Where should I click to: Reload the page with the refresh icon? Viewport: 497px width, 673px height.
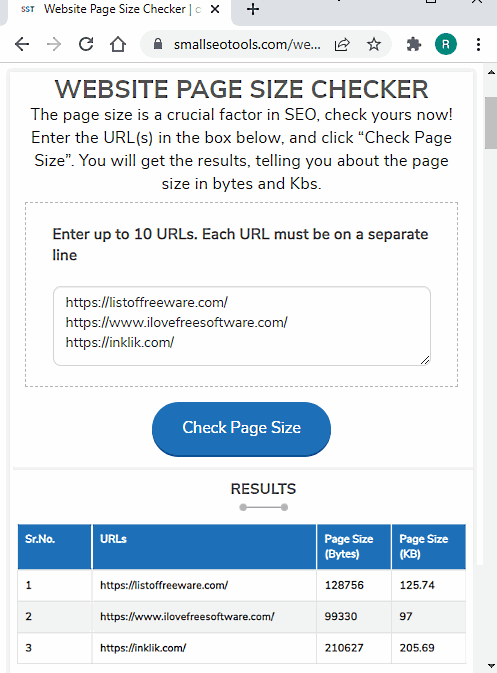click(86, 44)
